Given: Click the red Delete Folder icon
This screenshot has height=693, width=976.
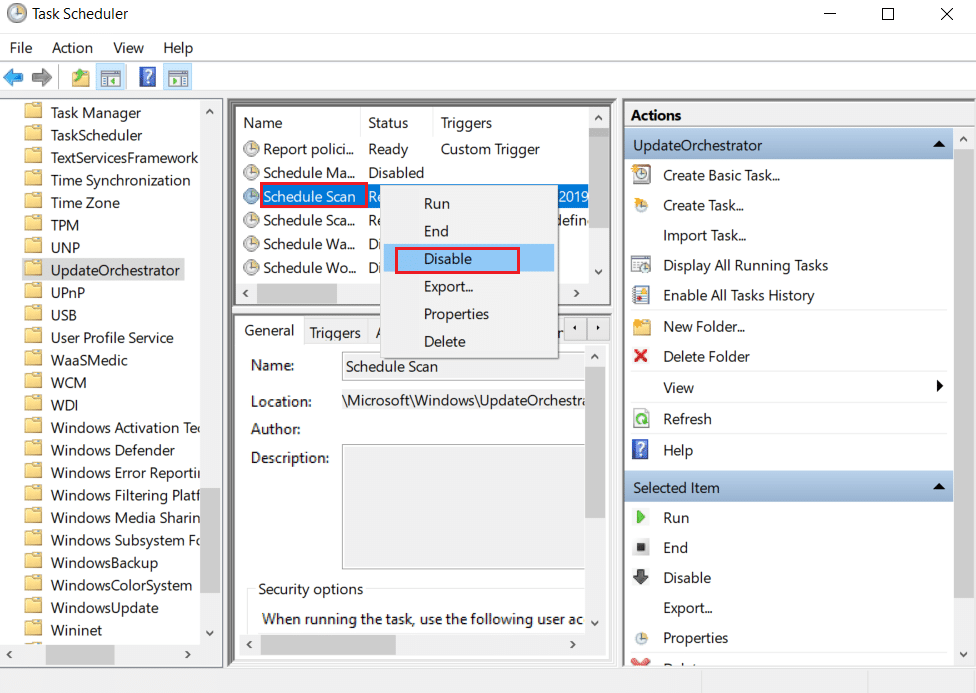Looking at the screenshot, I should (x=640, y=356).
